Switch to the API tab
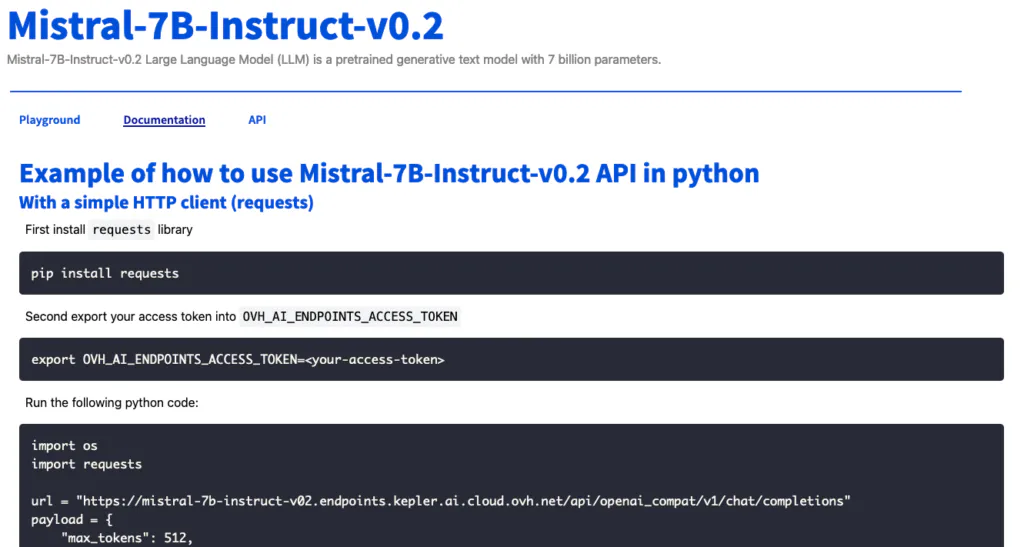This screenshot has width=1024, height=547. [257, 120]
